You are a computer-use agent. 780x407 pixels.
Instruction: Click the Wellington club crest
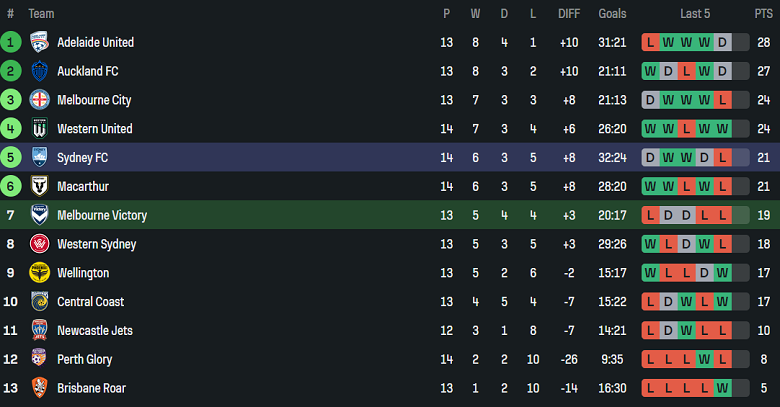[x=39, y=273]
